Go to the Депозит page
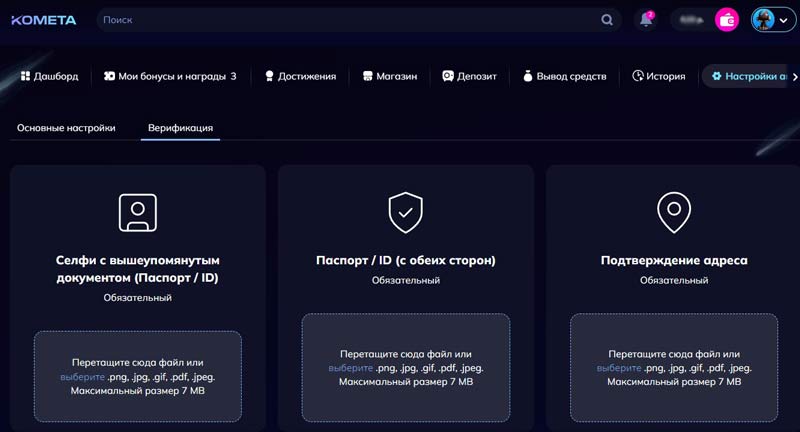This screenshot has width=800, height=432. [x=468, y=76]
